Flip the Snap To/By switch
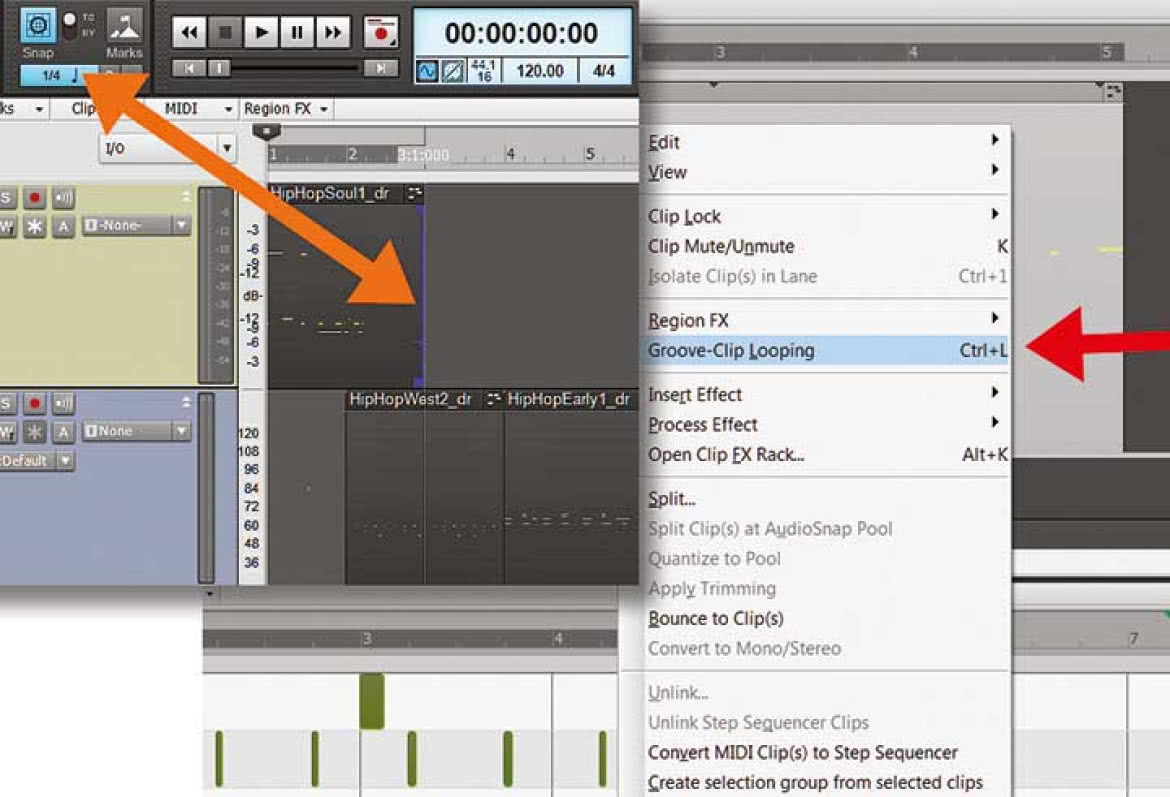This screenshot has height=797, width=1170. pyautogui.click(x=69, y=25)
